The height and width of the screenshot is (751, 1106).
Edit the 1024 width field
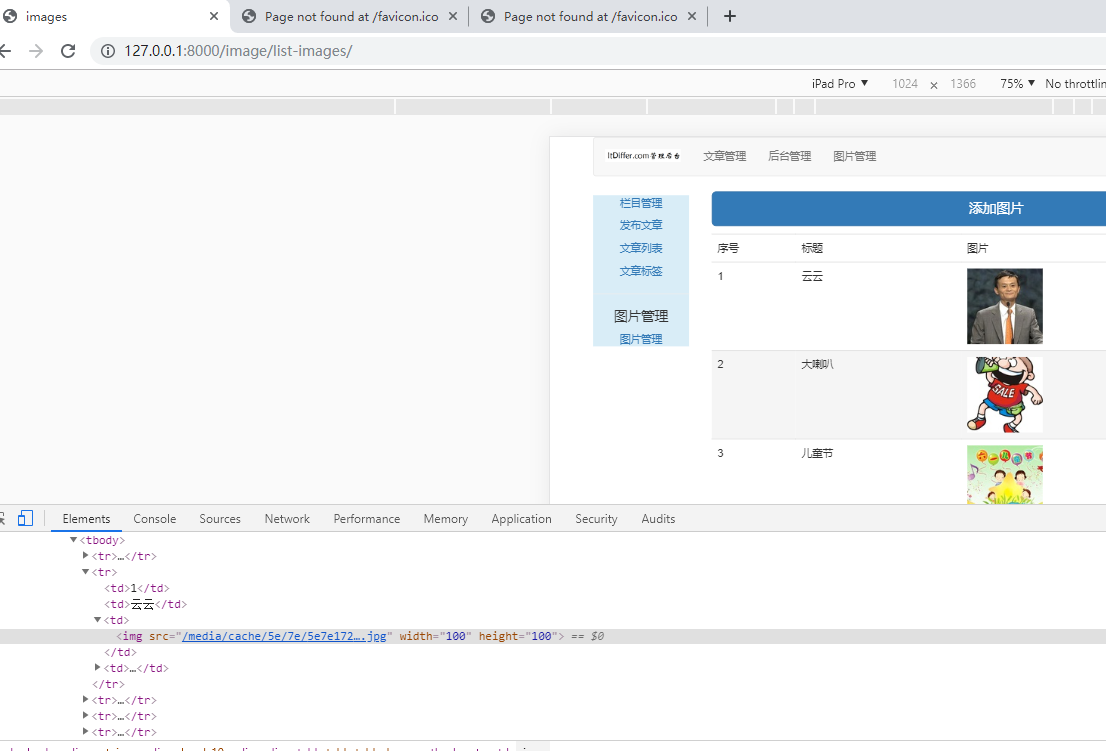click(x=905, y=83)
